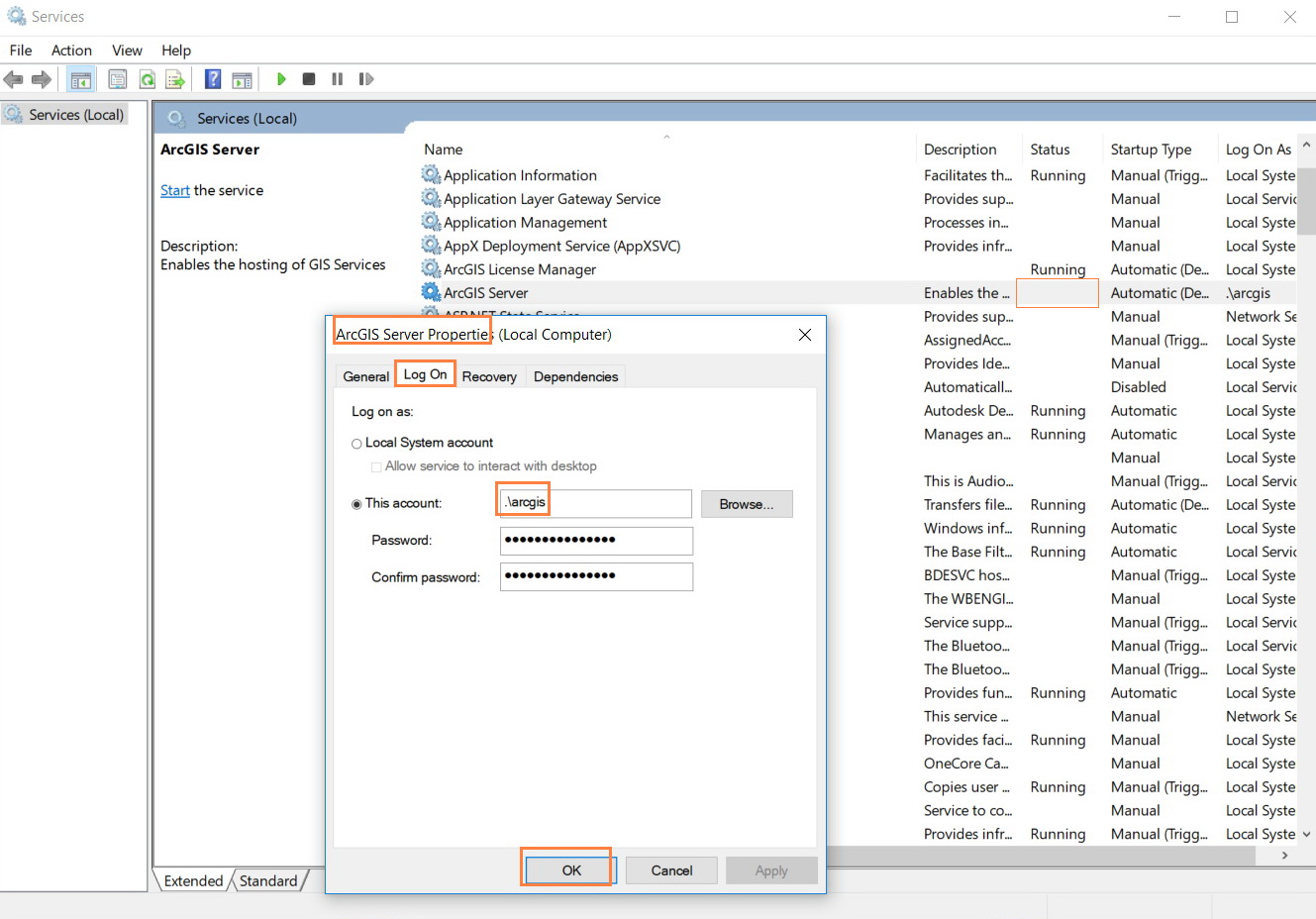1316x919 pixels.
Task: Go back using the toolbar Back arrow
Action: (x=13, y=79)
